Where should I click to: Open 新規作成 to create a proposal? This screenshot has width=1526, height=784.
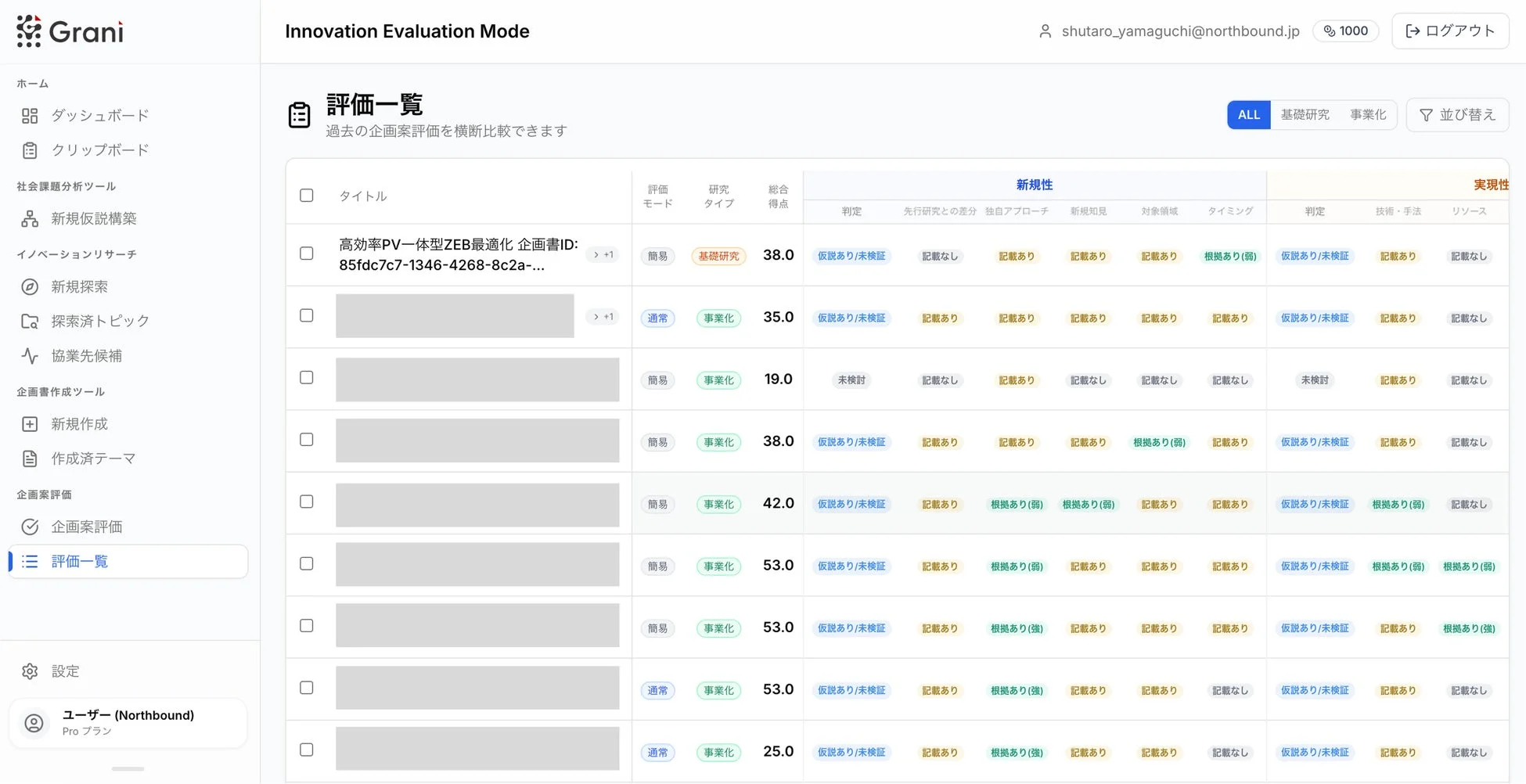(x=79, y=423)
